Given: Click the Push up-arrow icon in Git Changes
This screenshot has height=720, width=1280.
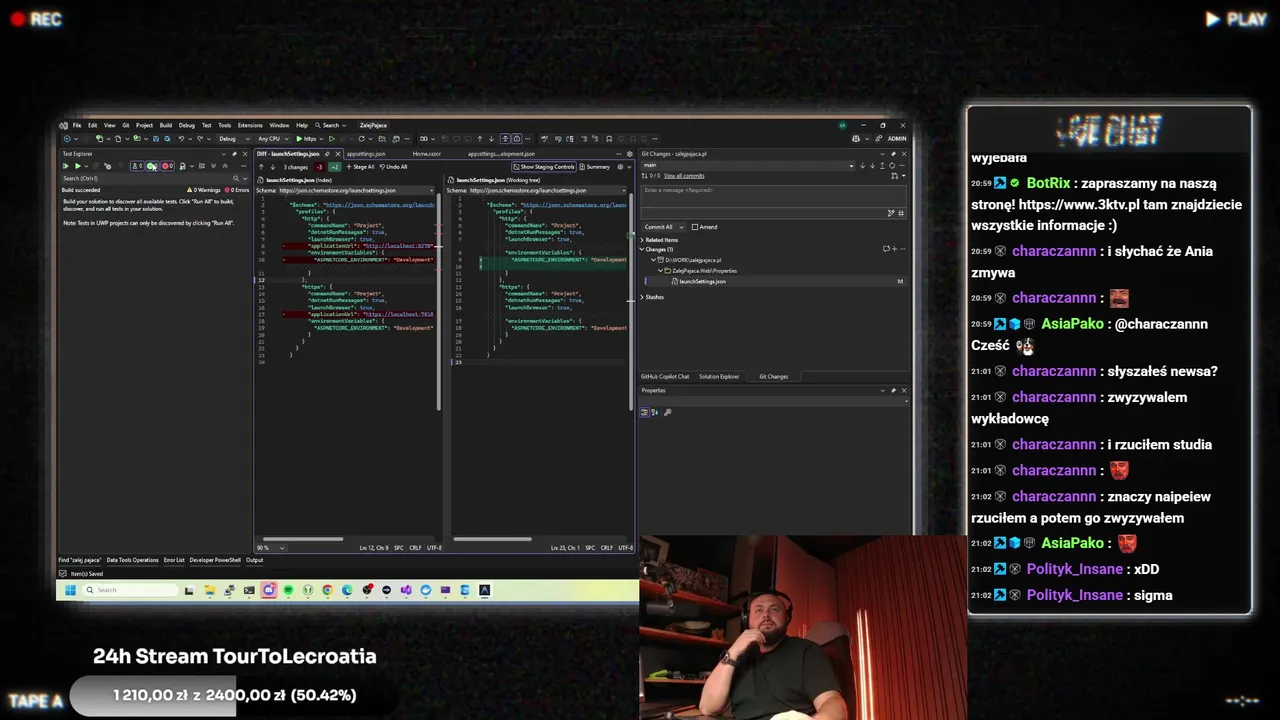Looking at the screenshot, I should 882,166.
